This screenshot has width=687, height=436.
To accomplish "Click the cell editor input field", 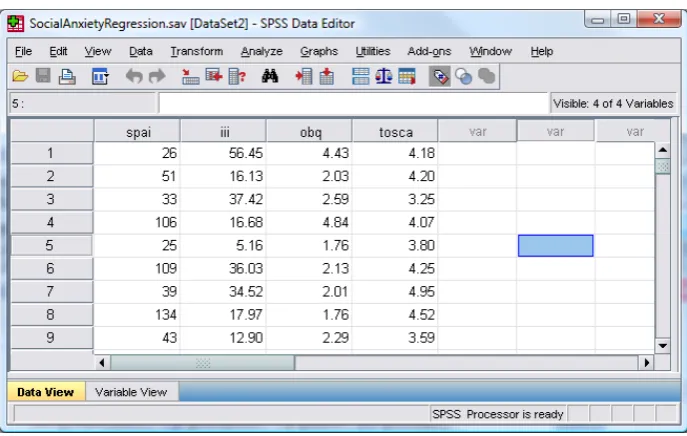I will [353, 103].
